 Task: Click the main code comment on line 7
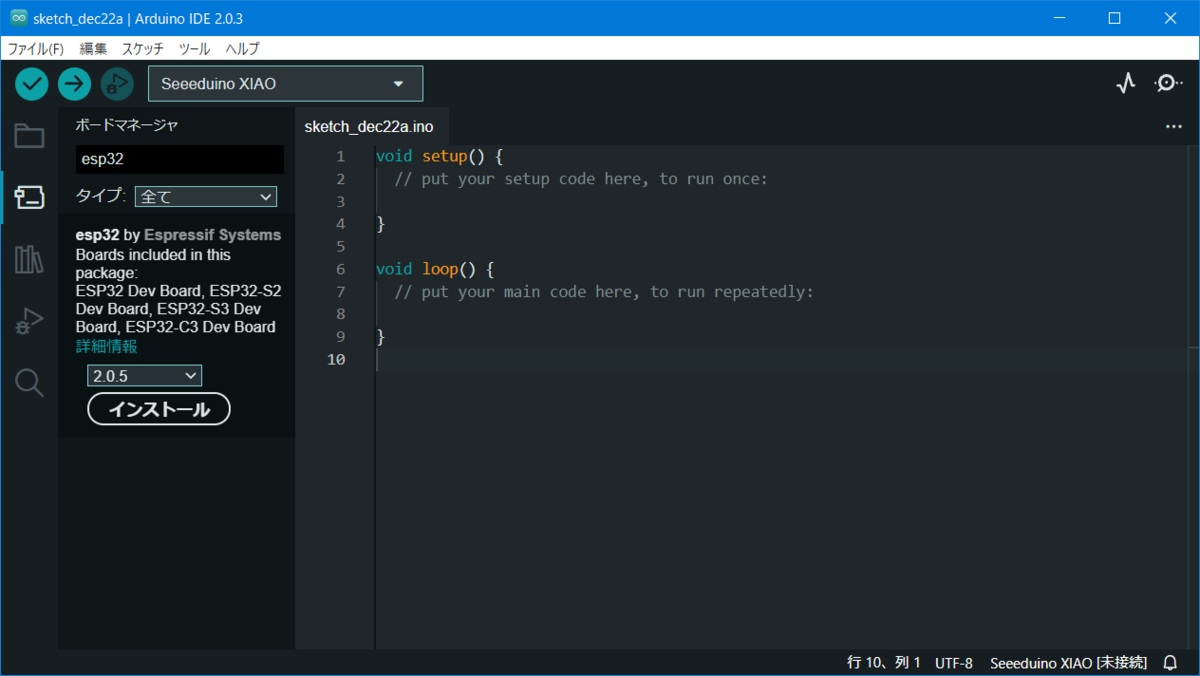(604, 292)
